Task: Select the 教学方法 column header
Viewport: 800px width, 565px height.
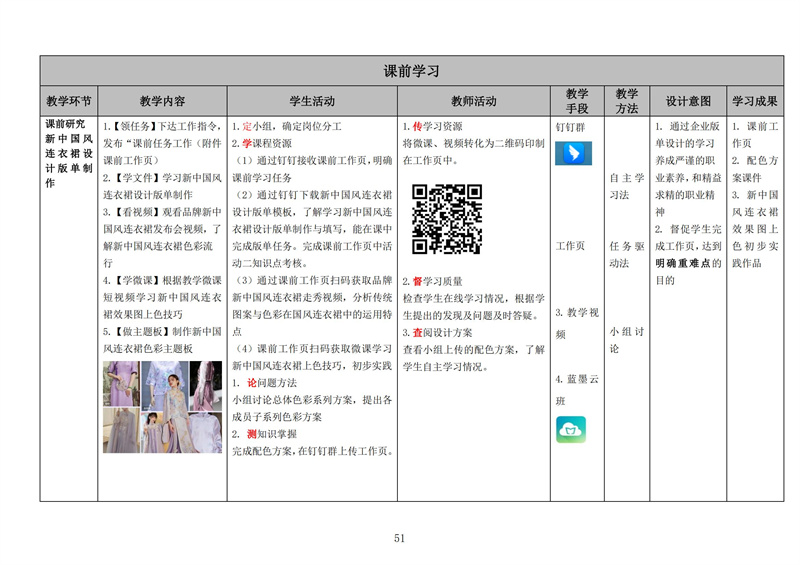Action: click(627, 101)
